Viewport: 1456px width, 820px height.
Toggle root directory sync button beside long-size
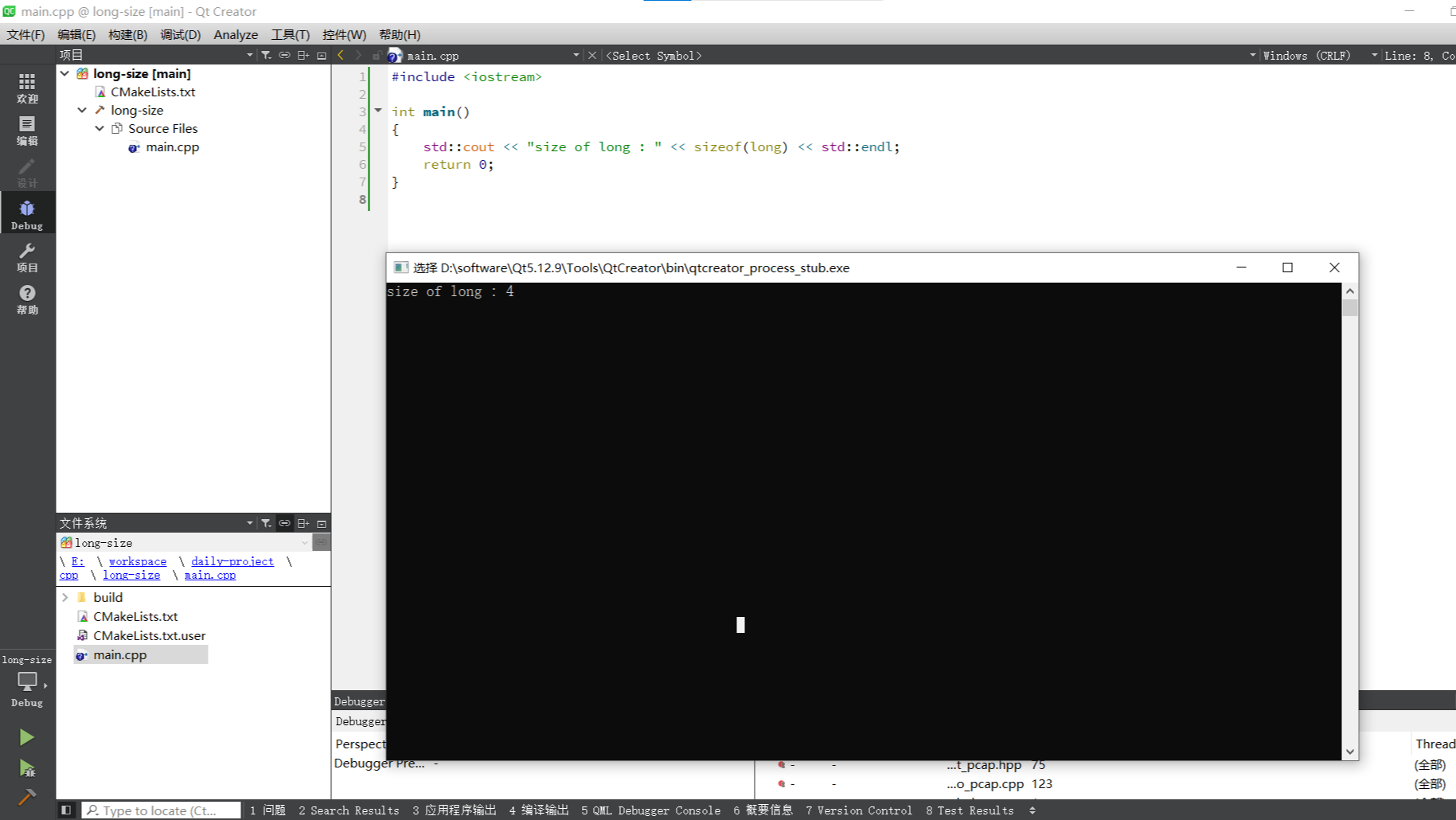point(321,542)
